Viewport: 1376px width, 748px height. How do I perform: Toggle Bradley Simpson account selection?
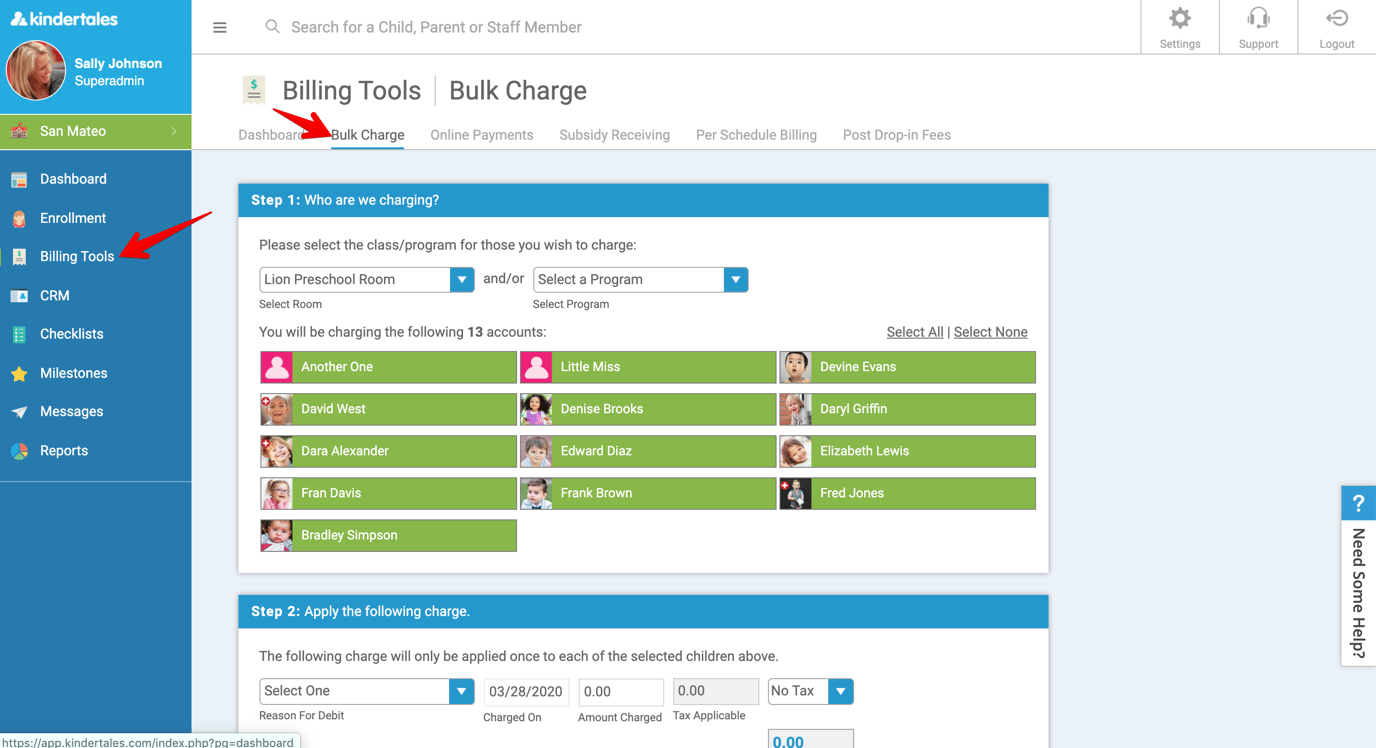(388, 535)
